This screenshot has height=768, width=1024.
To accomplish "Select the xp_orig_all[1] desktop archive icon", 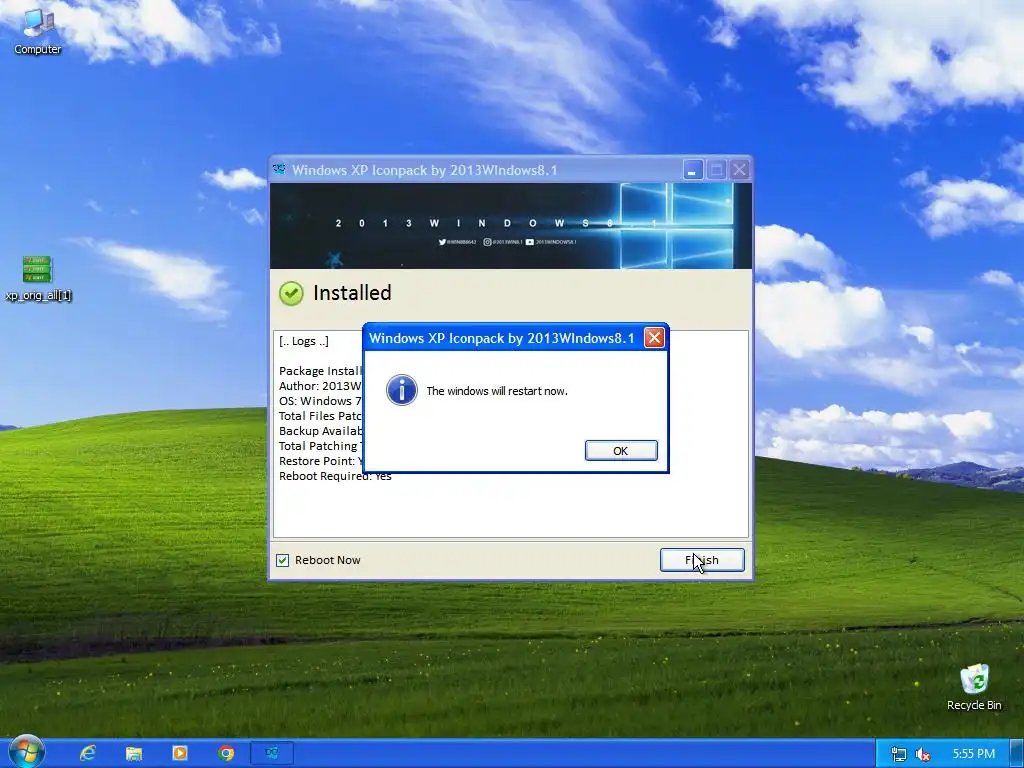I will 38,279.
